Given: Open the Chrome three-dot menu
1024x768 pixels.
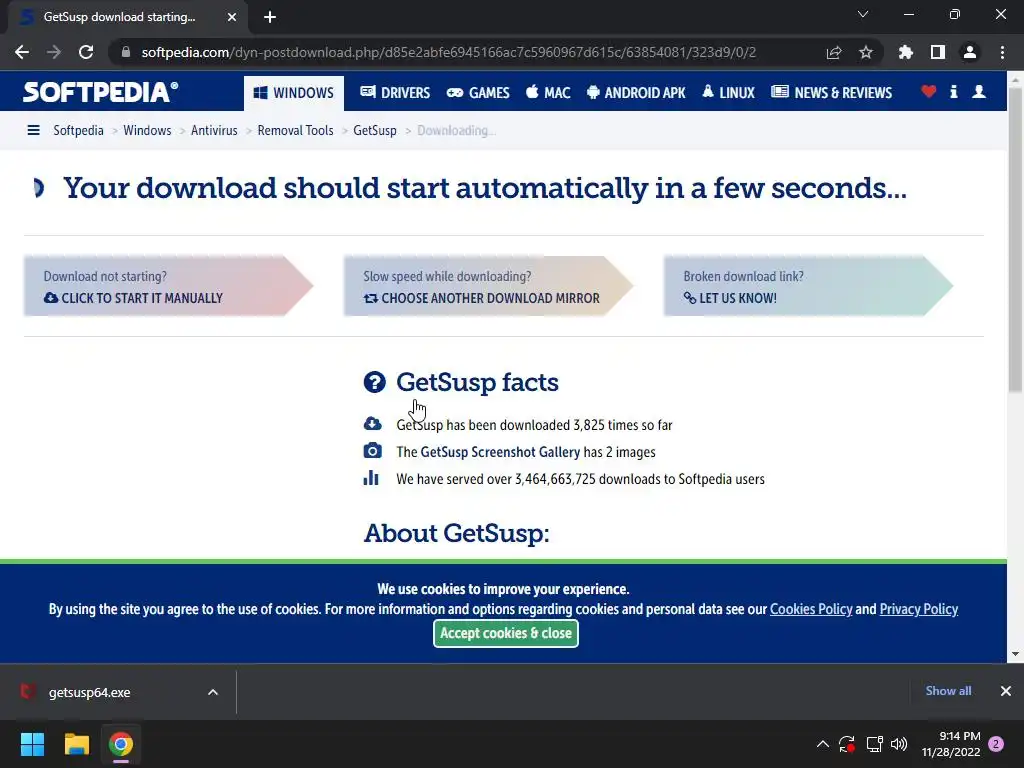Looking at the screenshot, I should [1002, 52].
